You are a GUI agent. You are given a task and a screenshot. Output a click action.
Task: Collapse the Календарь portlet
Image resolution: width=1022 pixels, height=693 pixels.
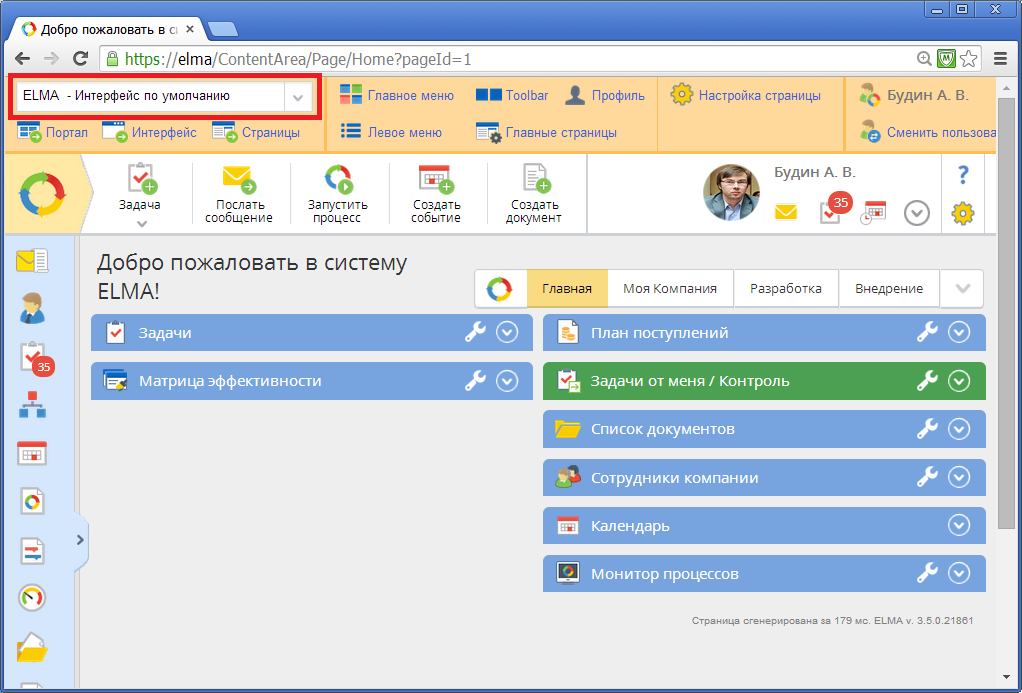(x=959, y=525)
